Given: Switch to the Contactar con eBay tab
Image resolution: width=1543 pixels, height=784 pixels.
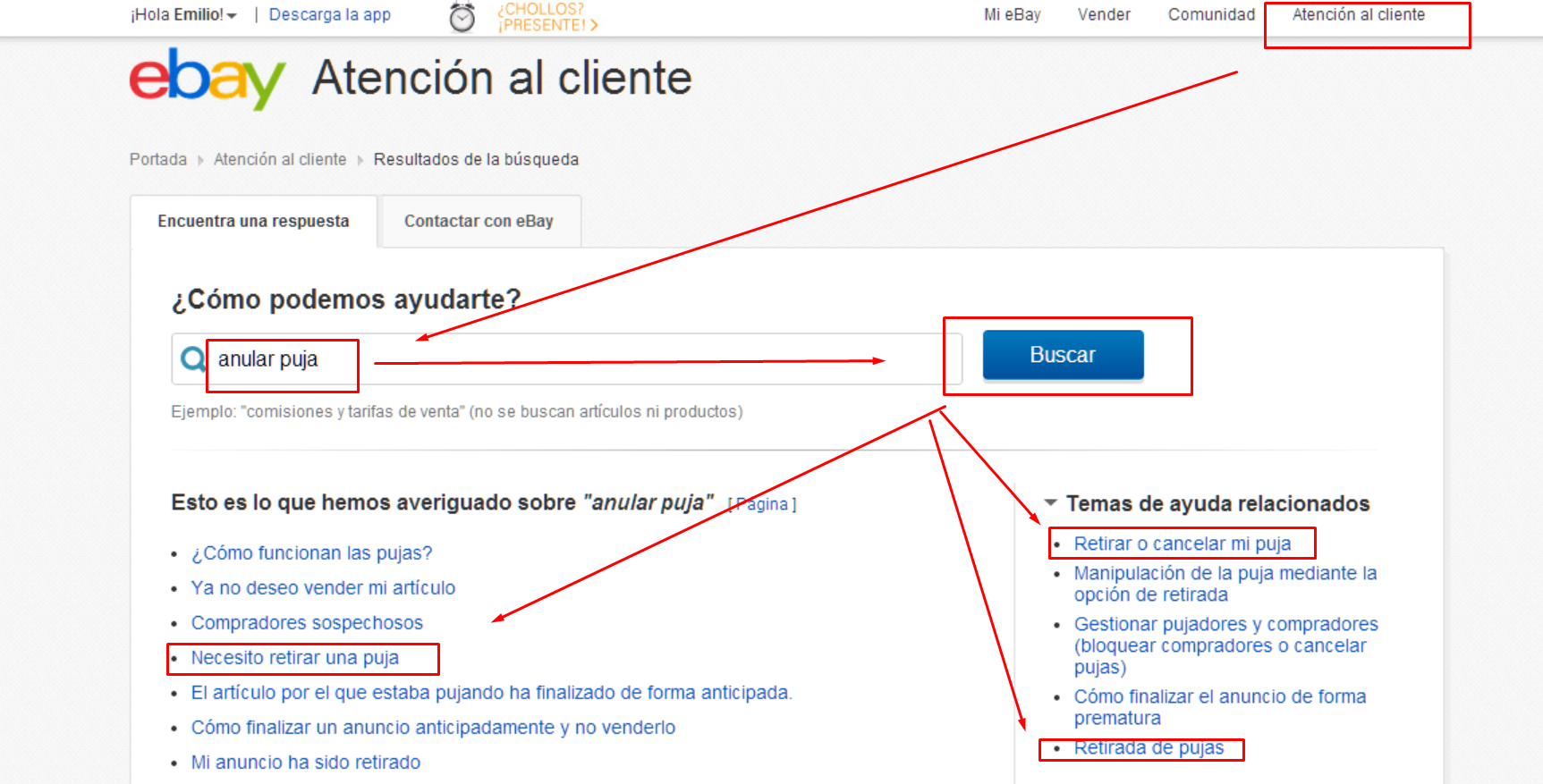Looking at the screenshot, I should [x=479, y=221].
